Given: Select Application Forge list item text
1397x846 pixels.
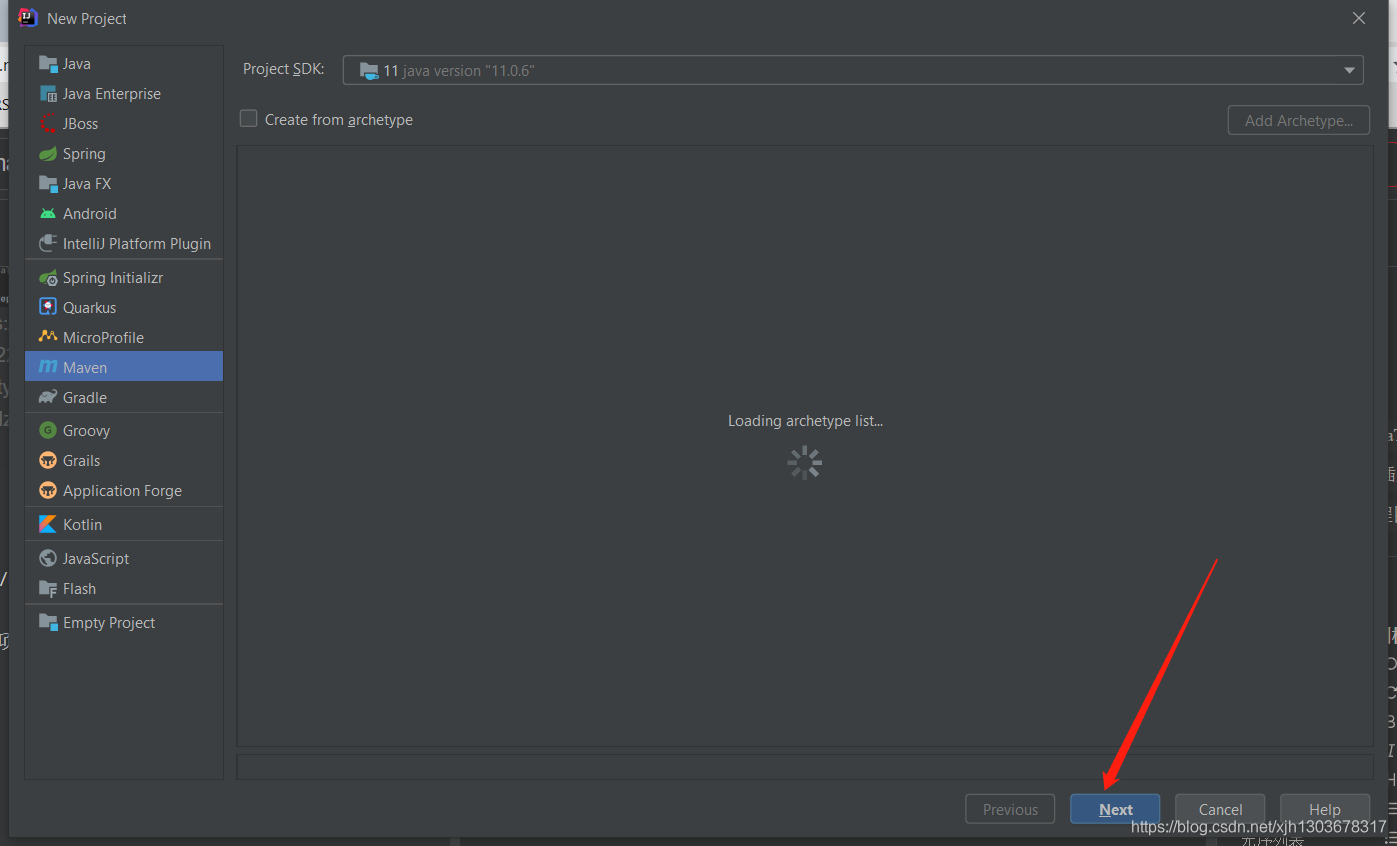Looking at the screenshot, I should 122,491.
